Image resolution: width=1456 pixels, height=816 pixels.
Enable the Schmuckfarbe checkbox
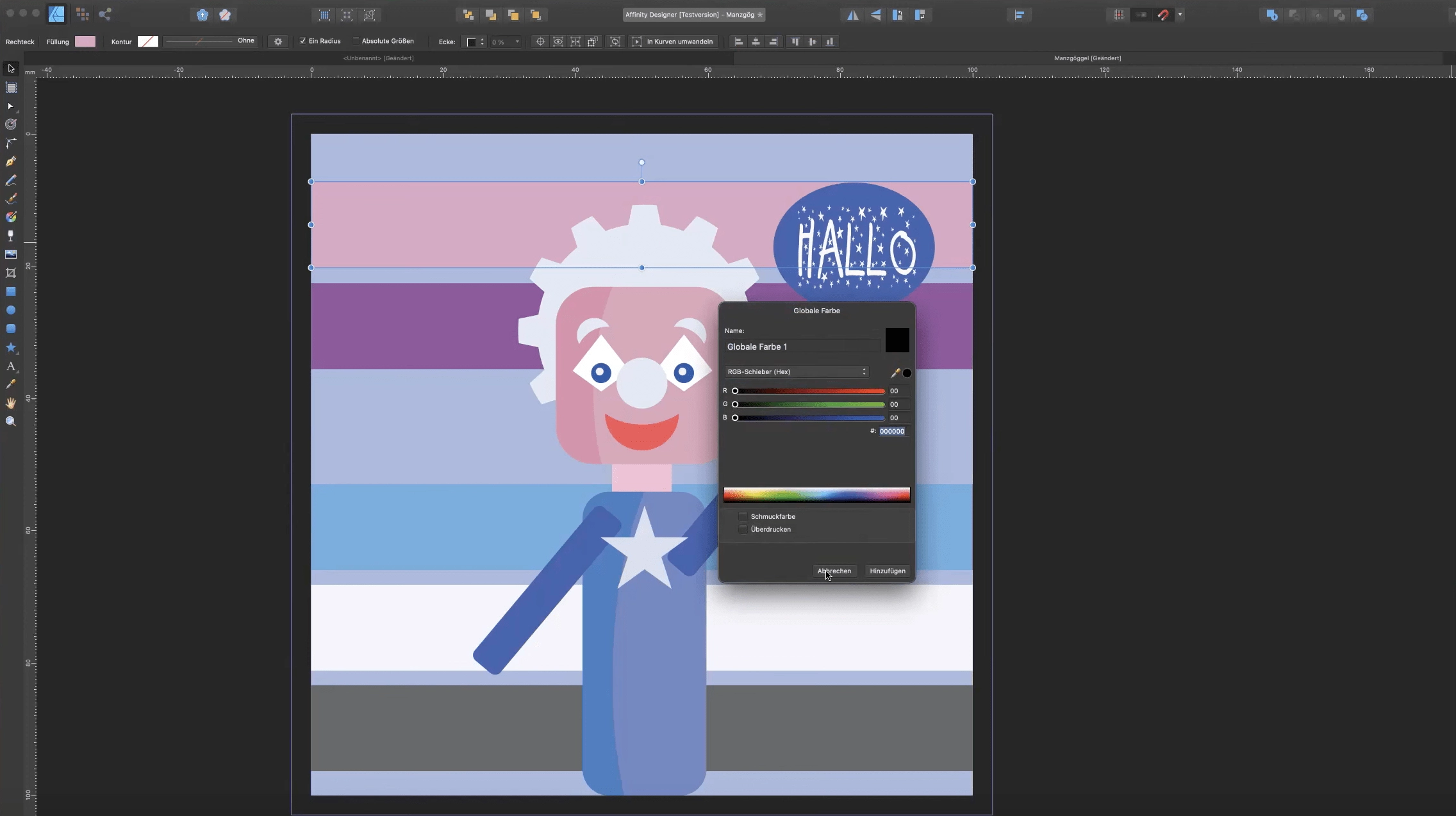[x=743, y=516]
